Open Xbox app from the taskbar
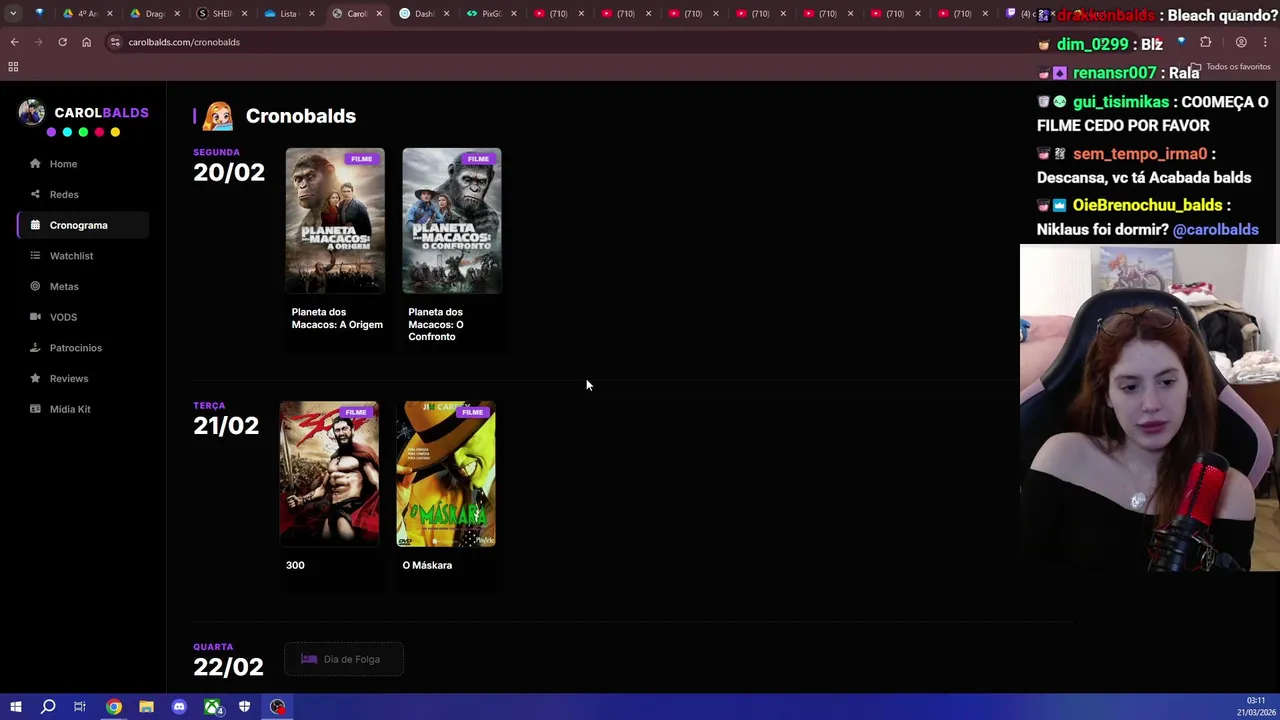Viewport: 1280px width, 720px height. [x=212, y=707]
